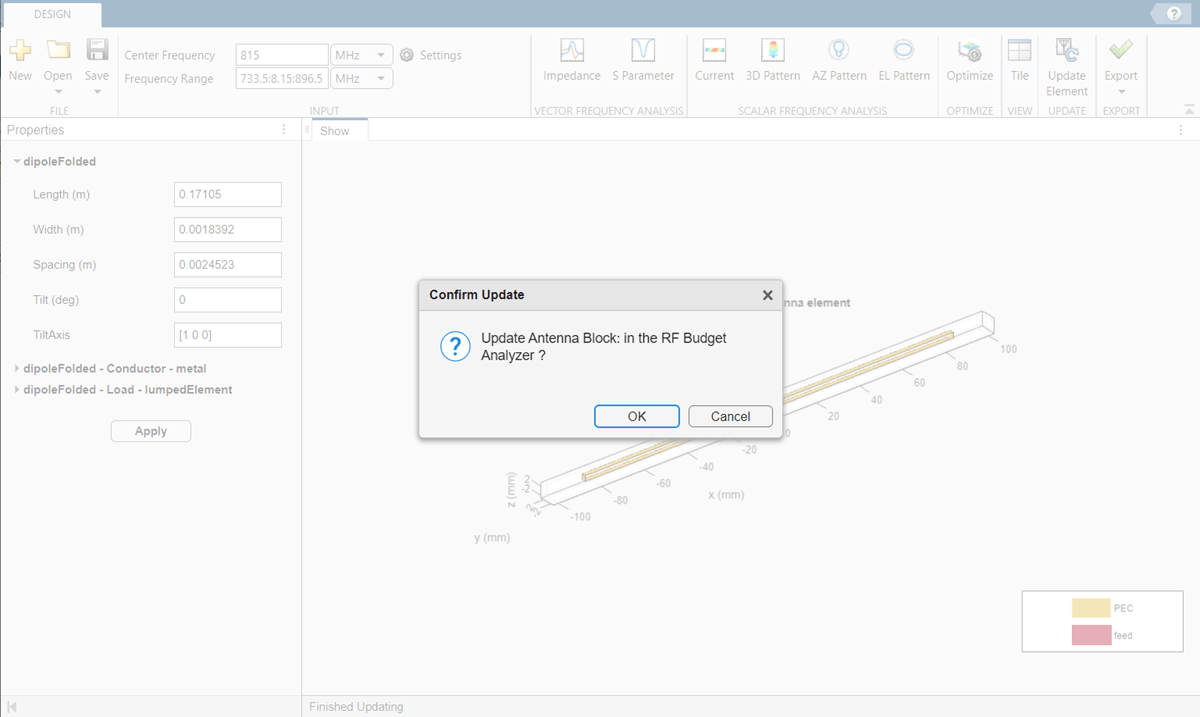
Task: Expand dipoleFolded - Load - lumpedElement section
Action: (x=17, y=390)
